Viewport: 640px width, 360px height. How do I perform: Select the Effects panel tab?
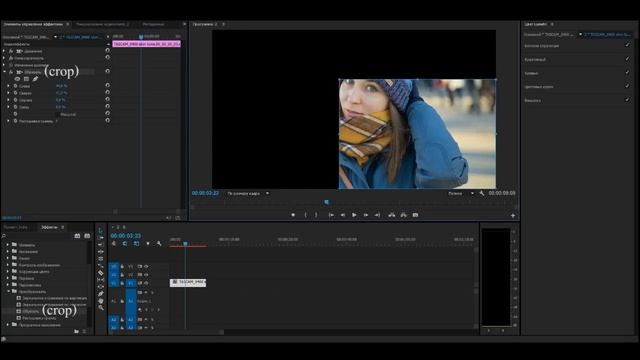click(49, 227)
